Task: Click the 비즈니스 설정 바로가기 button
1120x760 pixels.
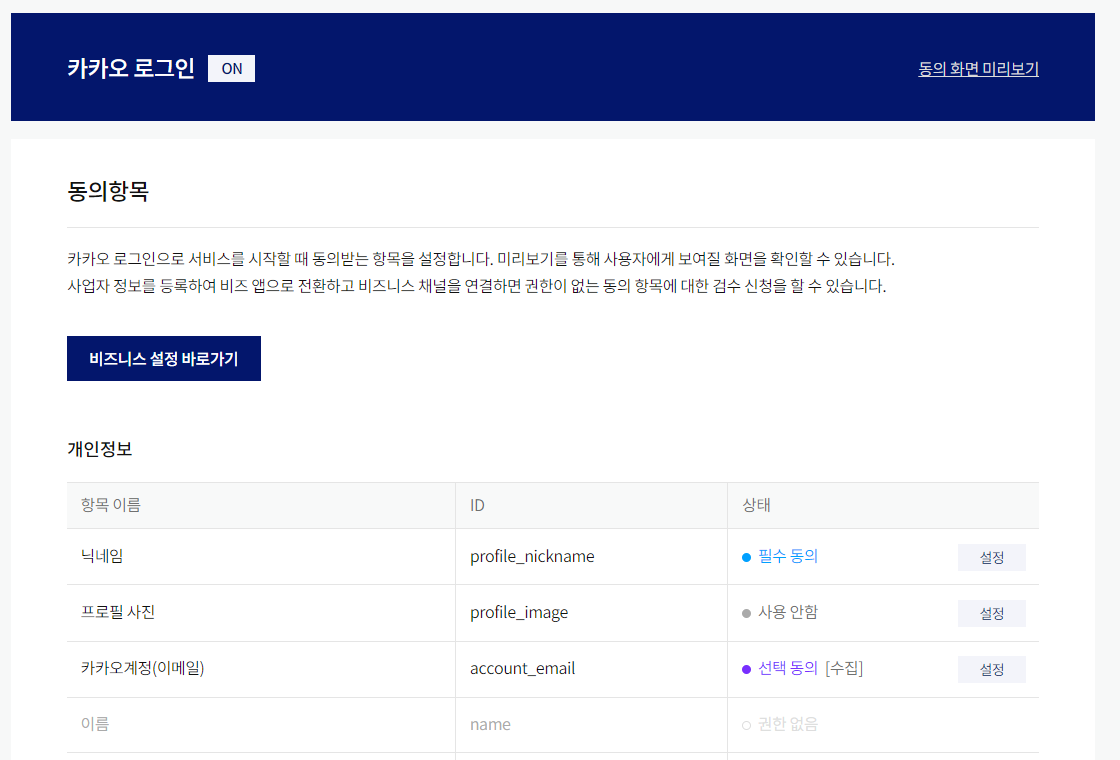Action: coord(164,359)
